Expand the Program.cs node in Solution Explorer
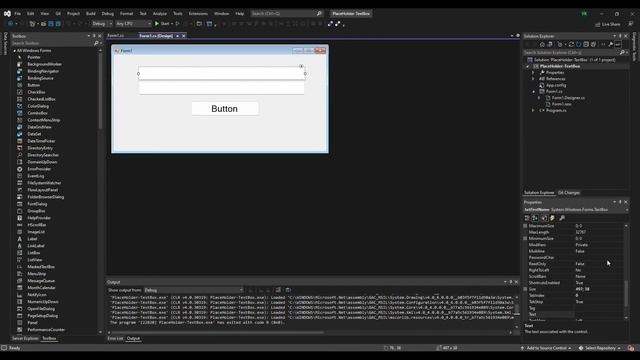Viewport: 640px width, 360px height. (533, 110)
